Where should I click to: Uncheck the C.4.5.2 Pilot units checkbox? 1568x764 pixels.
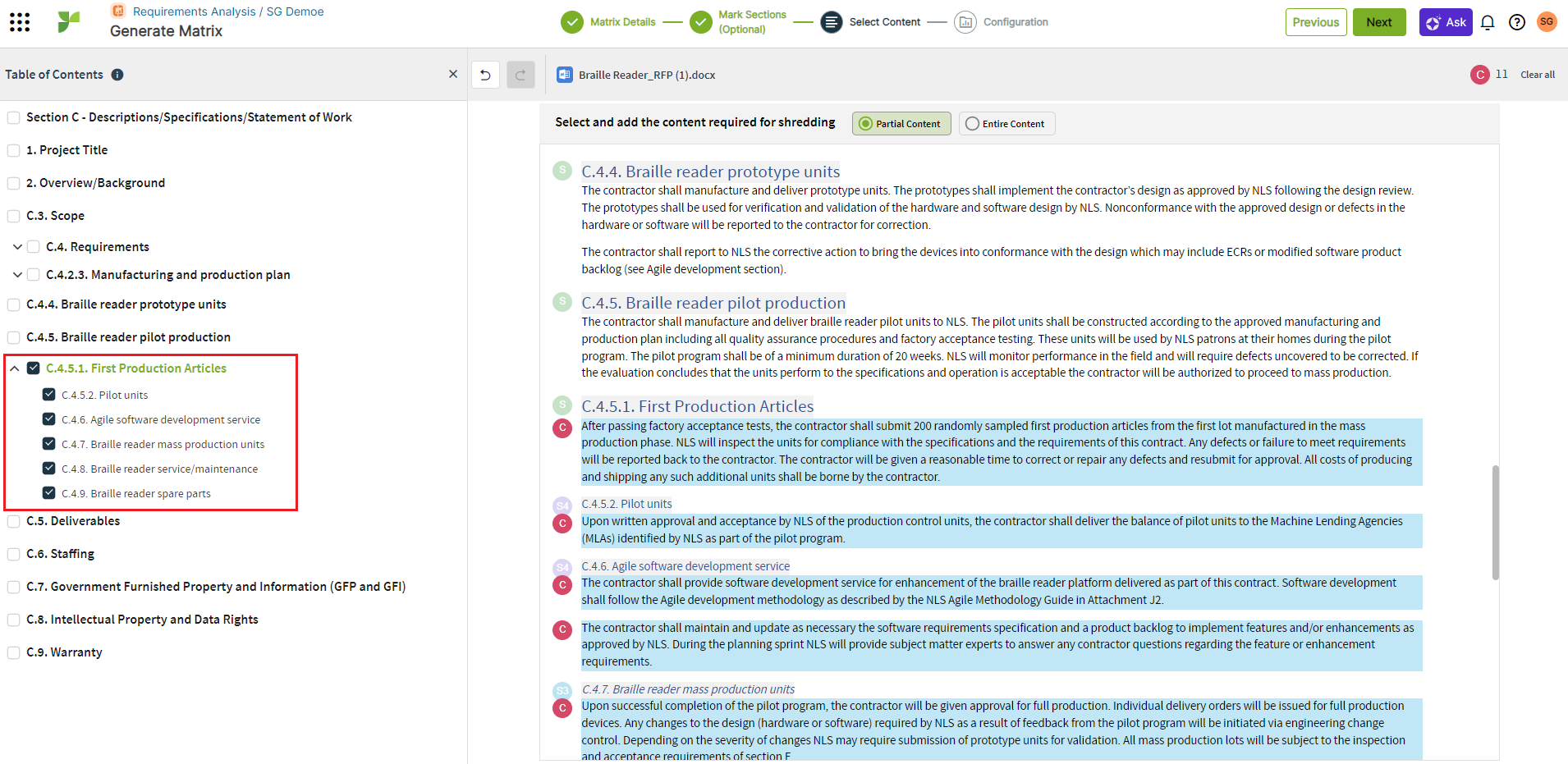click(x=49, y=395)
